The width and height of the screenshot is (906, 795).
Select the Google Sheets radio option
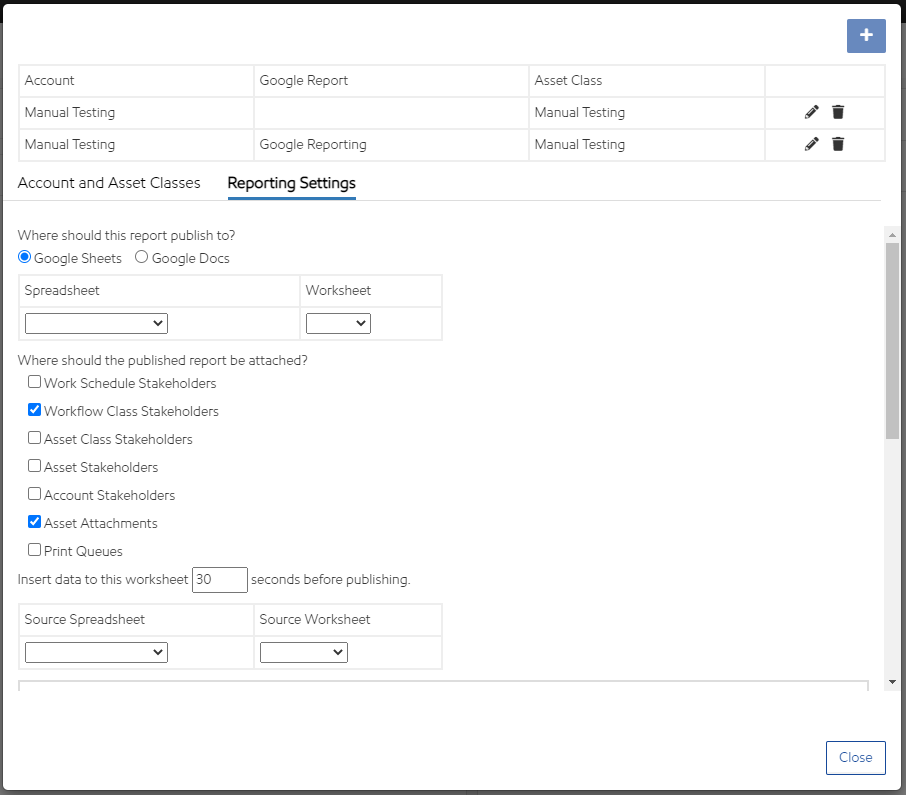(x=25, y=258)
